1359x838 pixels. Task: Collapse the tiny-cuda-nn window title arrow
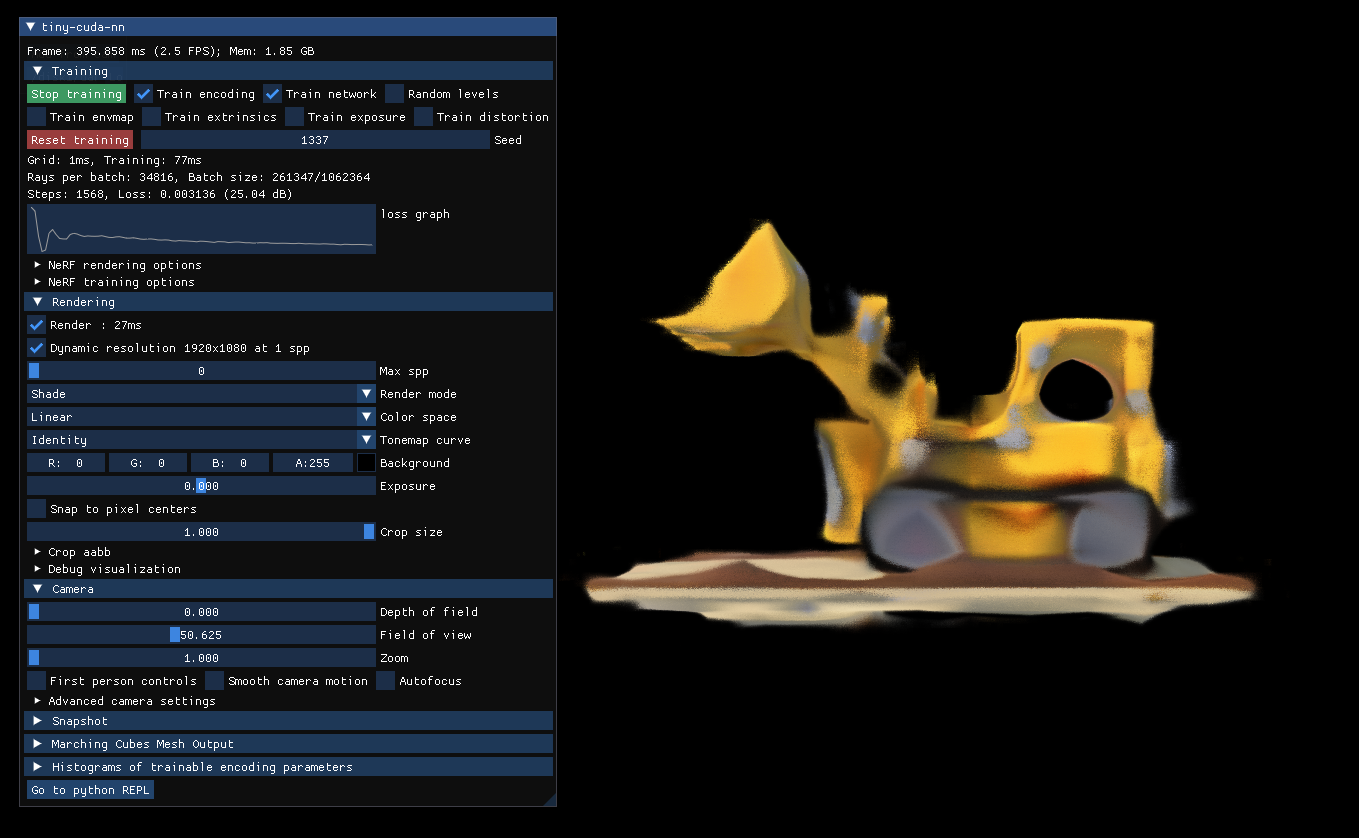point(31,27)
